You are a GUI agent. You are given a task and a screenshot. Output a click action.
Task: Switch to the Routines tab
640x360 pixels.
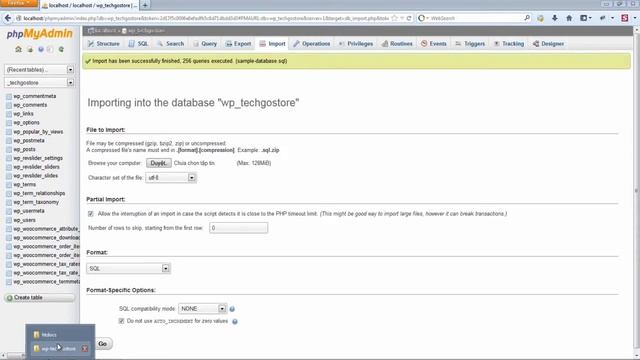point(397,44)
